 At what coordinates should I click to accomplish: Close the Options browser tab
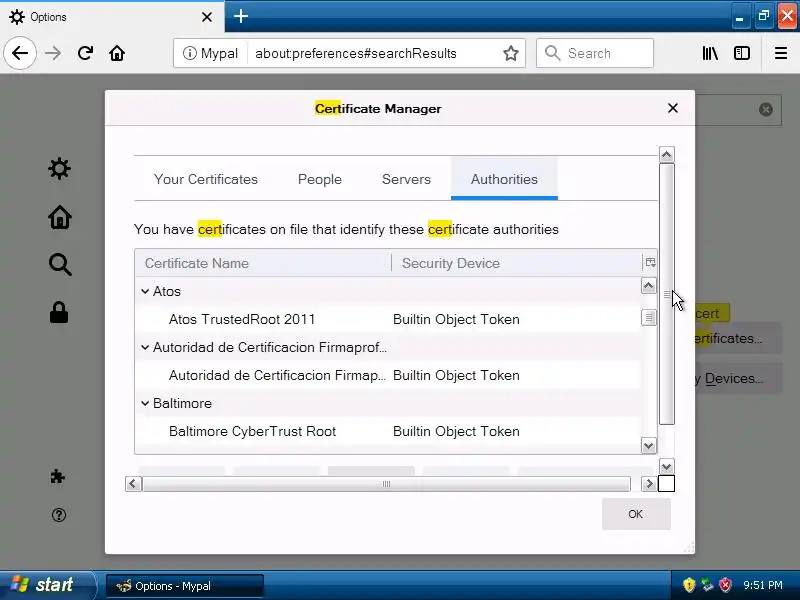click(x=207, y=17)
